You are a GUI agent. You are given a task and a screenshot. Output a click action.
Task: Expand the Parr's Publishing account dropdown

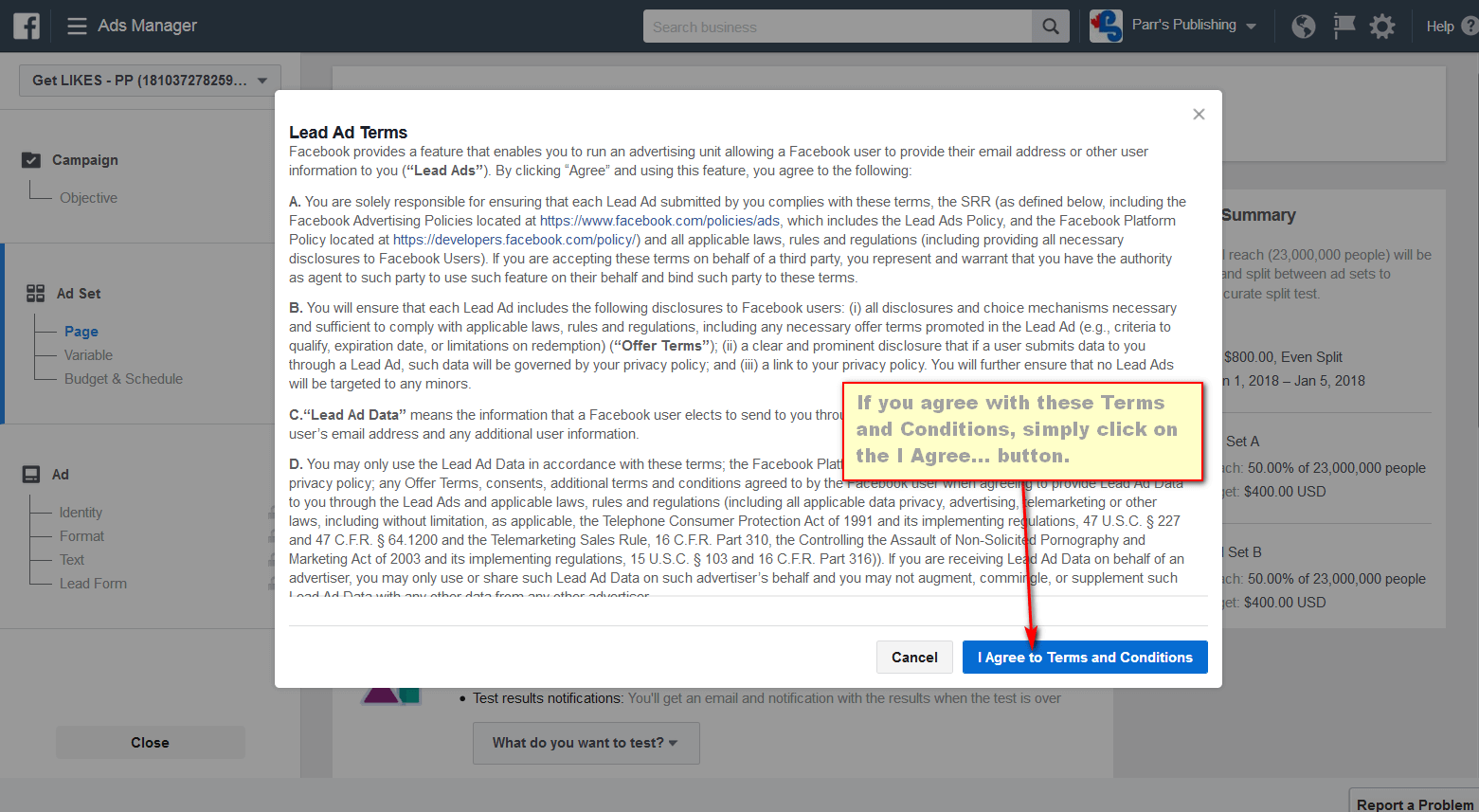tap(1251, 27)
